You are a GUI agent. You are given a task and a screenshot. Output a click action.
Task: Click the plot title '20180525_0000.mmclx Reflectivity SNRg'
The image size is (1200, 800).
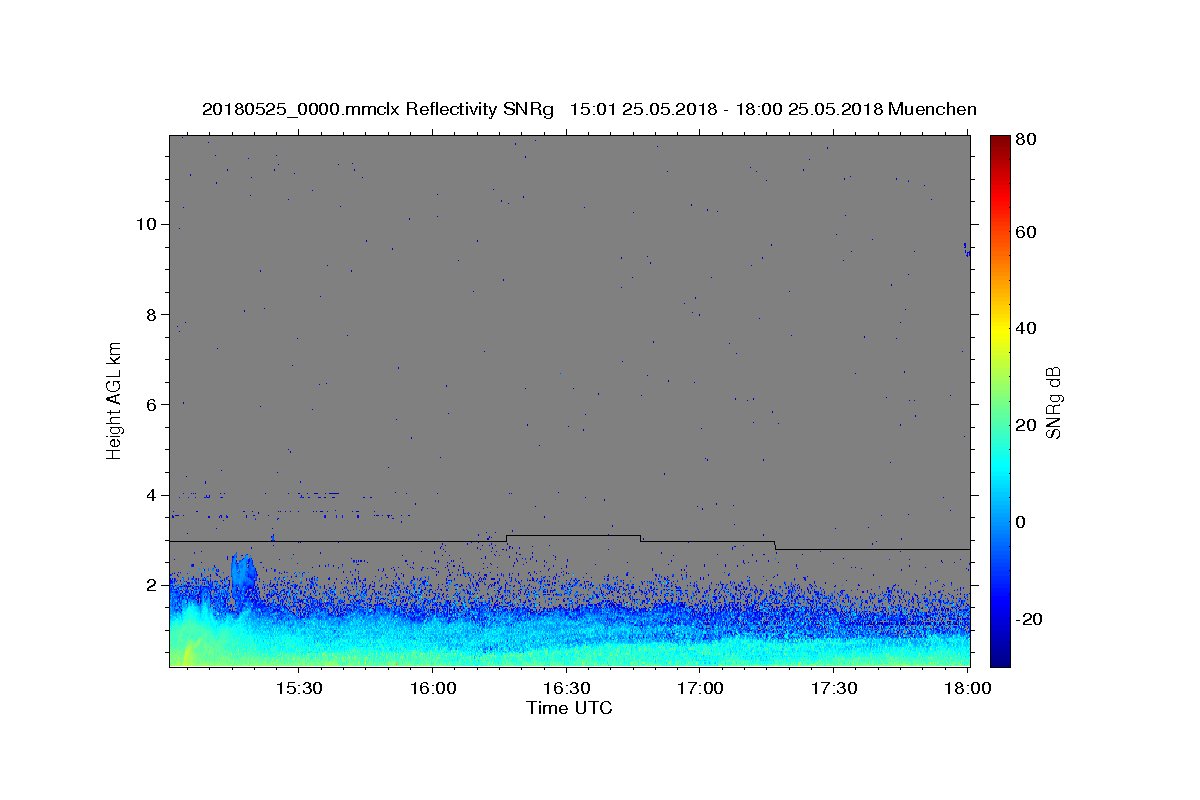[x=377, y=109]
